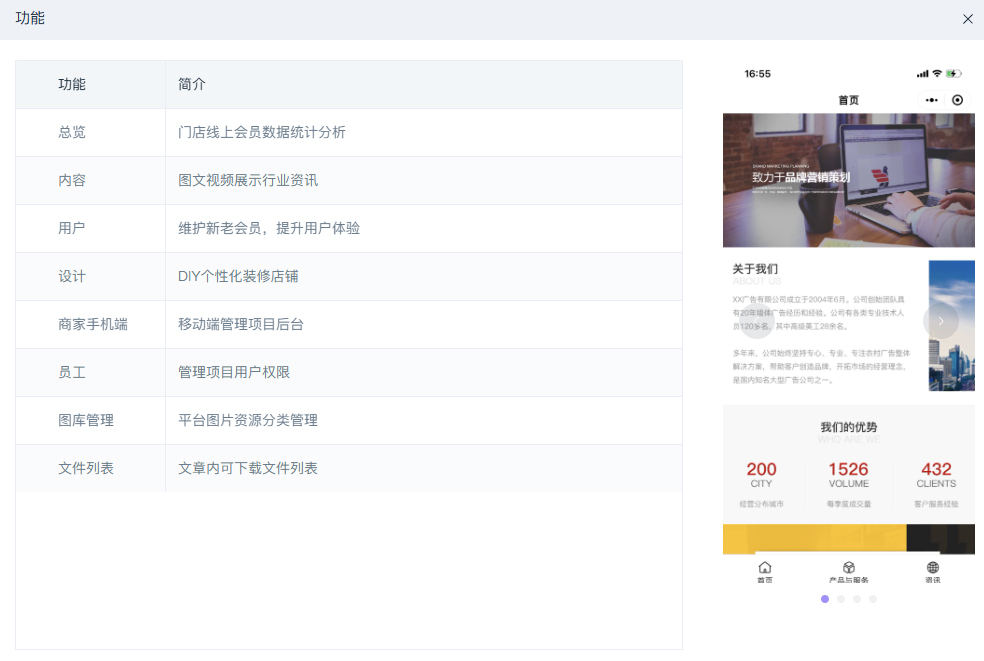Viewport: 984px width, 661px height.
Task: Click the yellow banner strip in preview
Action: 815,539
